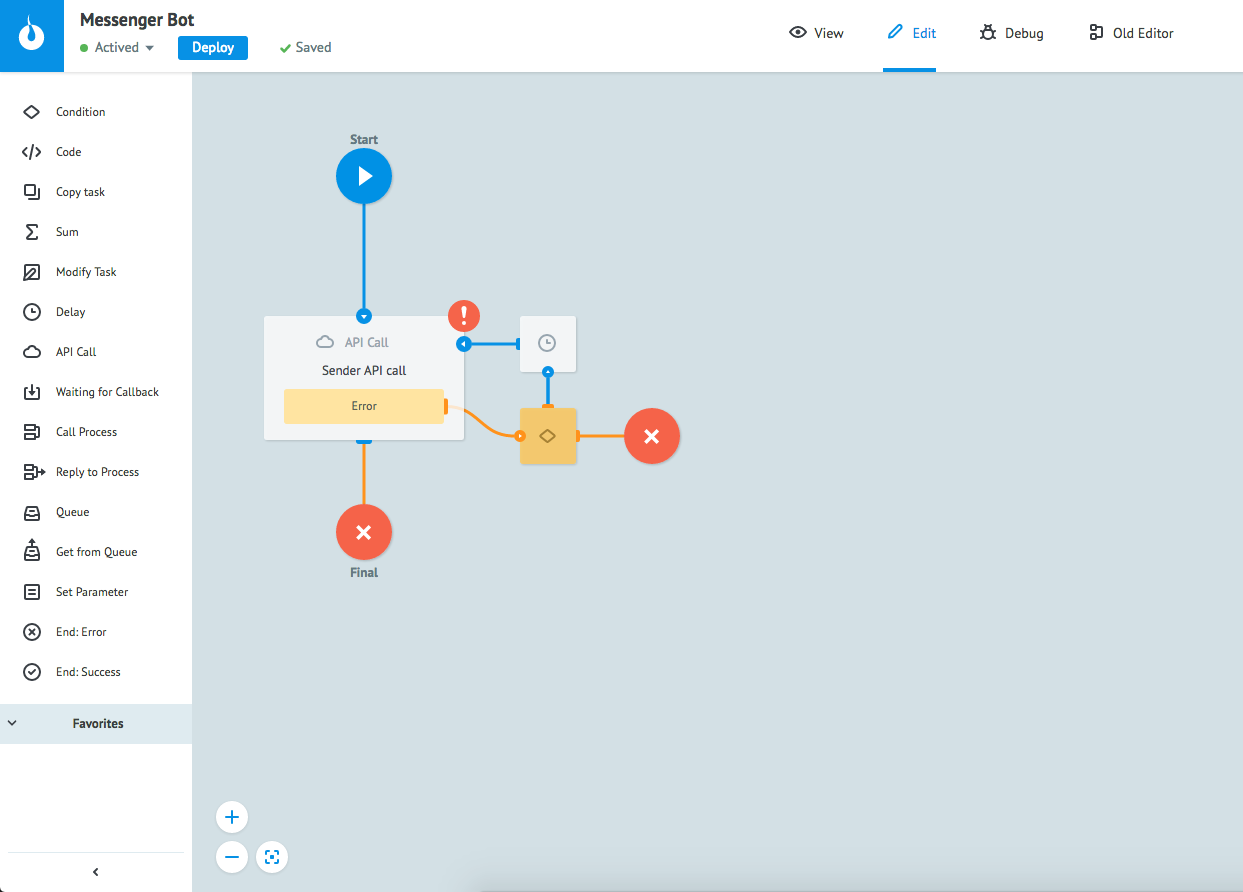This screenshot has height=892, width=1243.
Task: Switch to the View tab
Action: click(x=816, y=33)
